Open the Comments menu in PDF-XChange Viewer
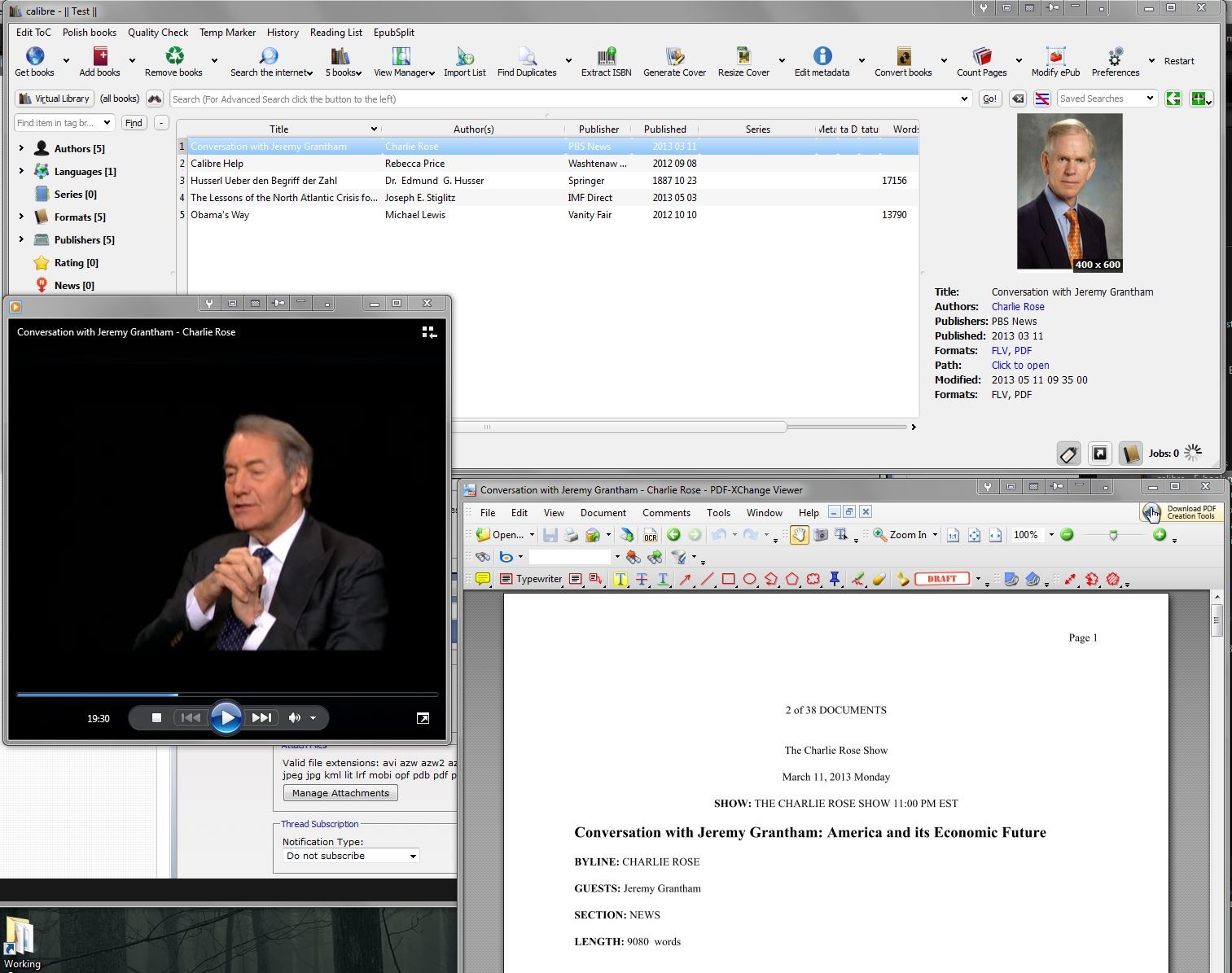 pos(666,513)
